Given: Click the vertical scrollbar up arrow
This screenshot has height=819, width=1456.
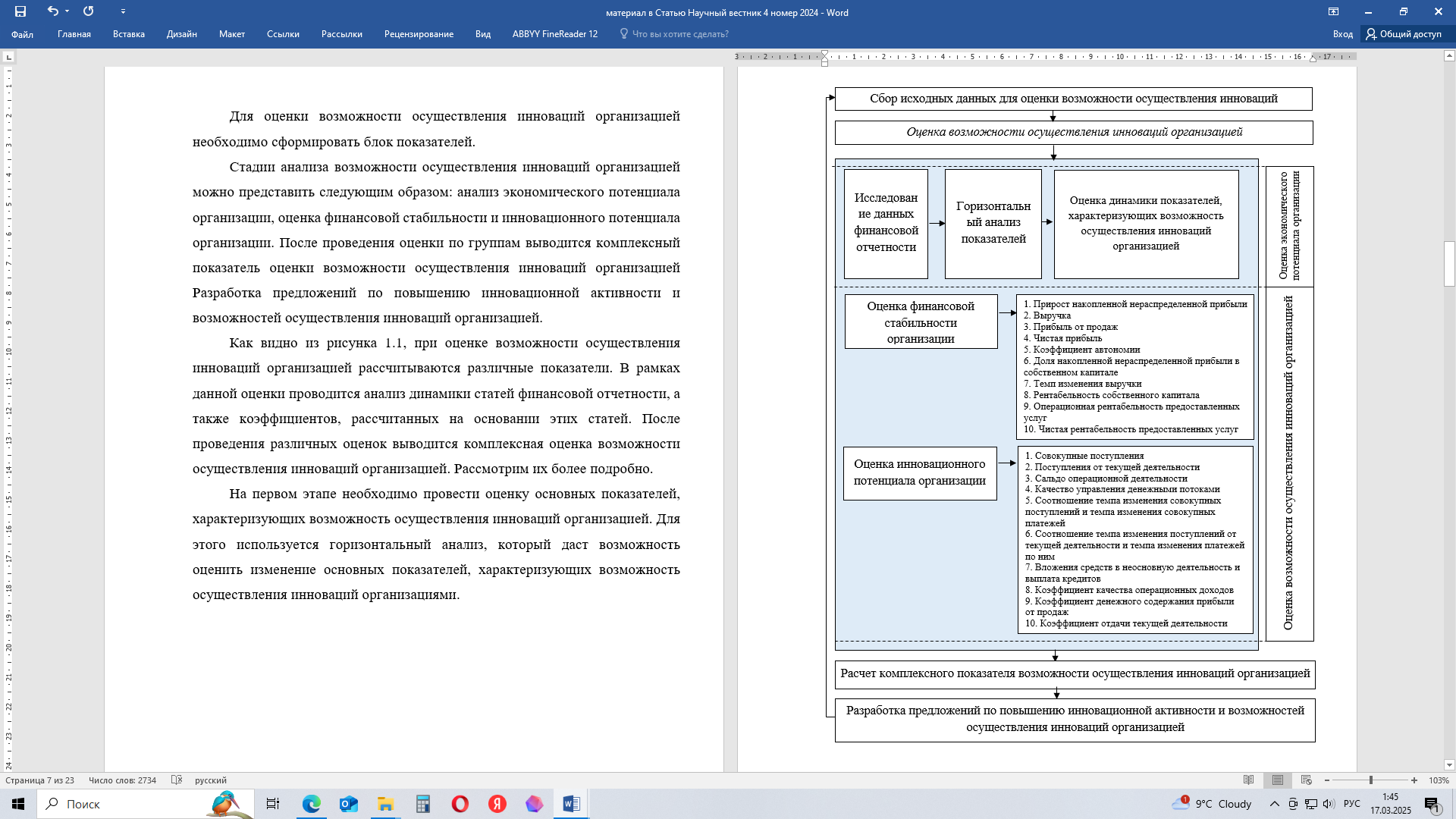Looking at the screenshot, I should click(x=1449, y=55).
